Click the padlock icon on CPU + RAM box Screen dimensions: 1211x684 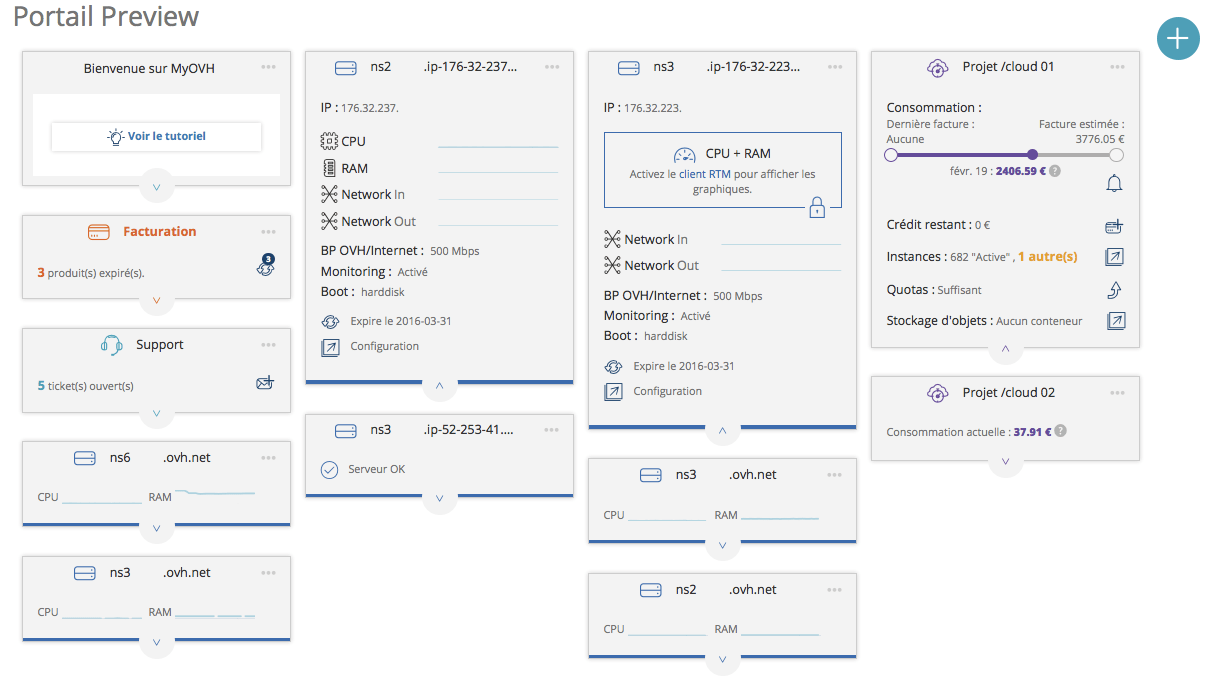pyautogui.click(x=817, y=207)
